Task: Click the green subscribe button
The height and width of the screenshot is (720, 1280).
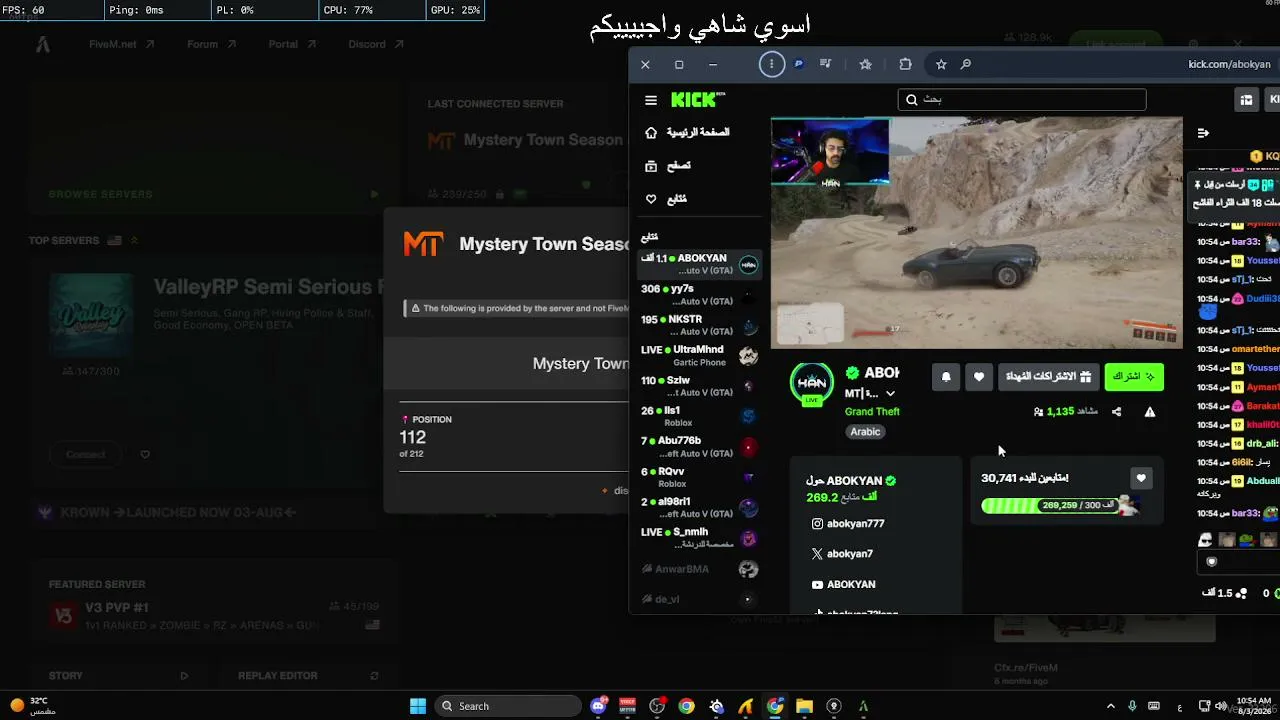Action: (x=1134, y=377)
